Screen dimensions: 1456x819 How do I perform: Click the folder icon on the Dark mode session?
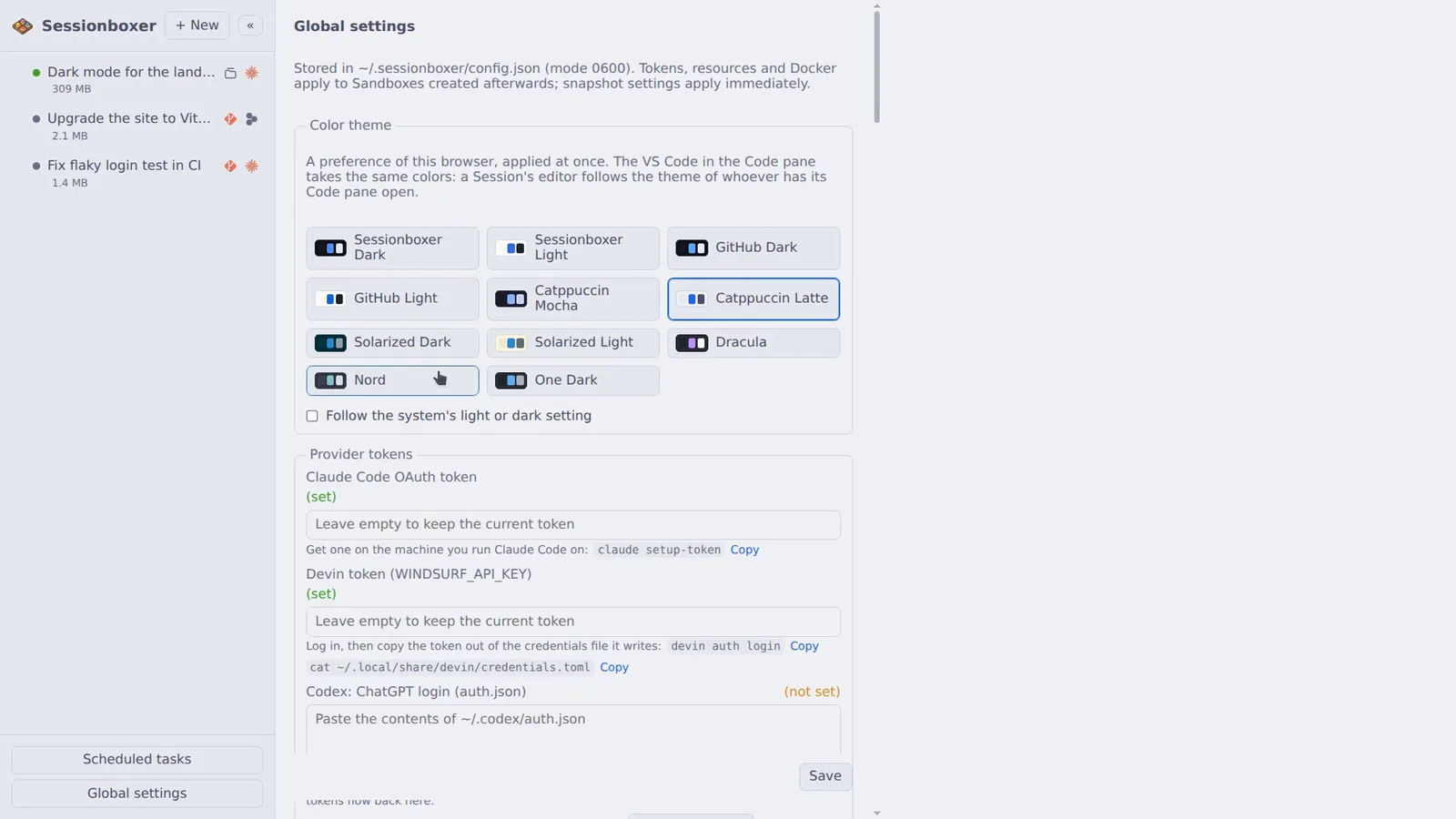(x=230, y=73)
